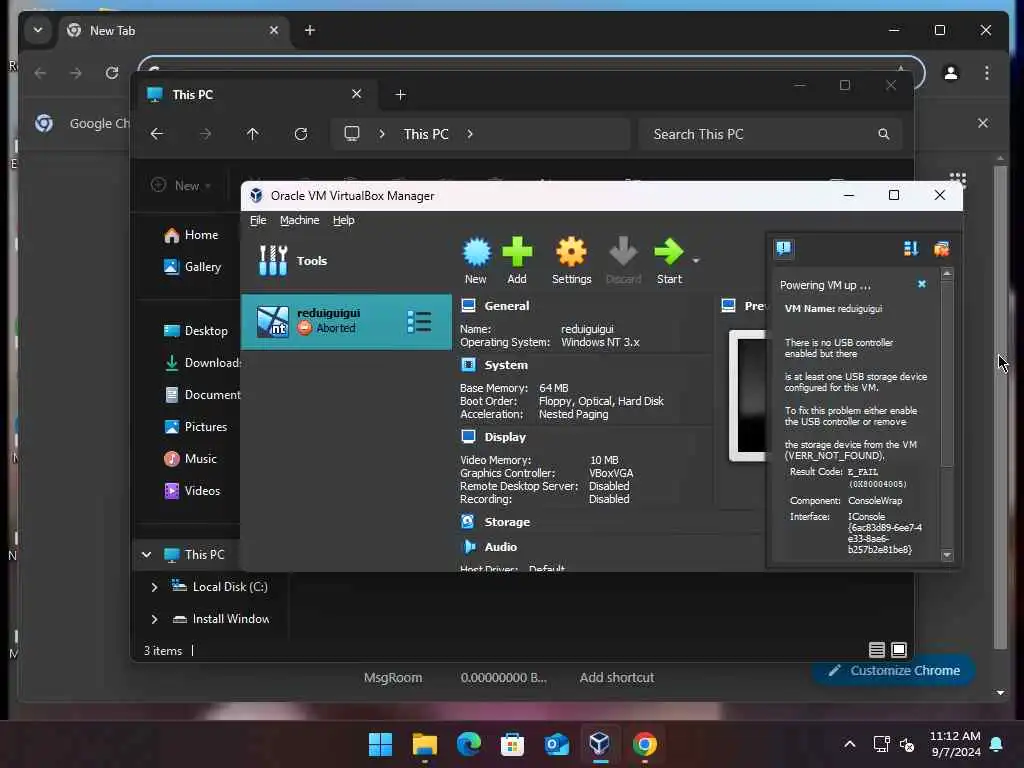Click the Preview panel icon

point(728,306)
